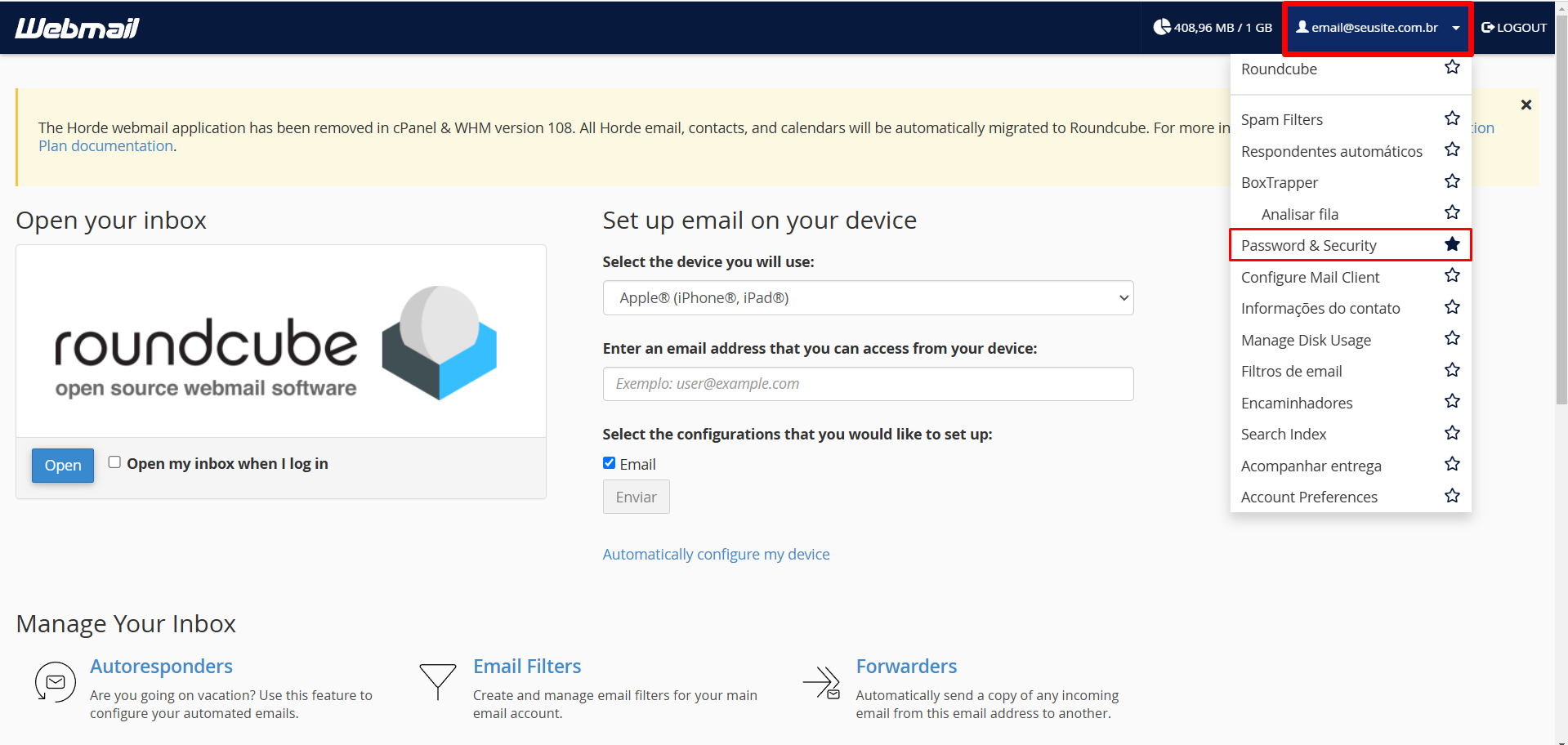Enable Open my inbox when I log in

pos(114,462)
